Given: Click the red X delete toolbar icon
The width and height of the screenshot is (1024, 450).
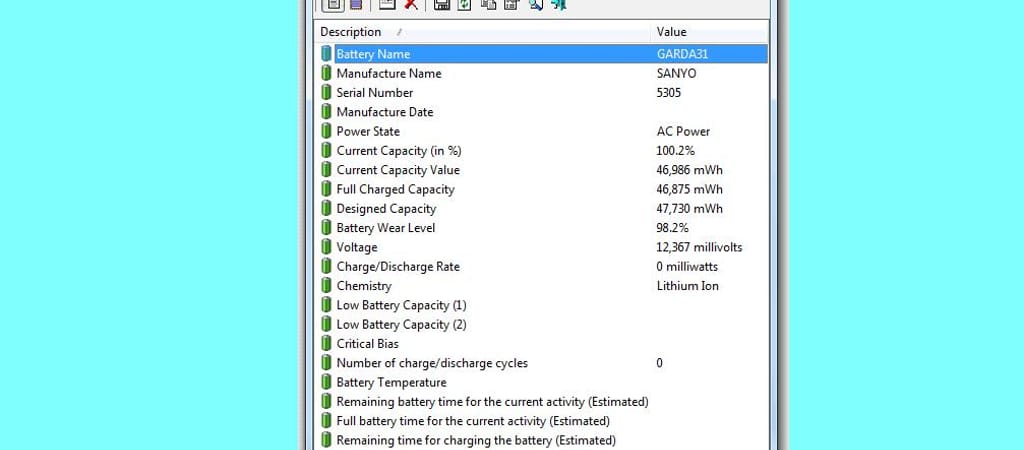Looking at the screenshot, I should 410,5.
